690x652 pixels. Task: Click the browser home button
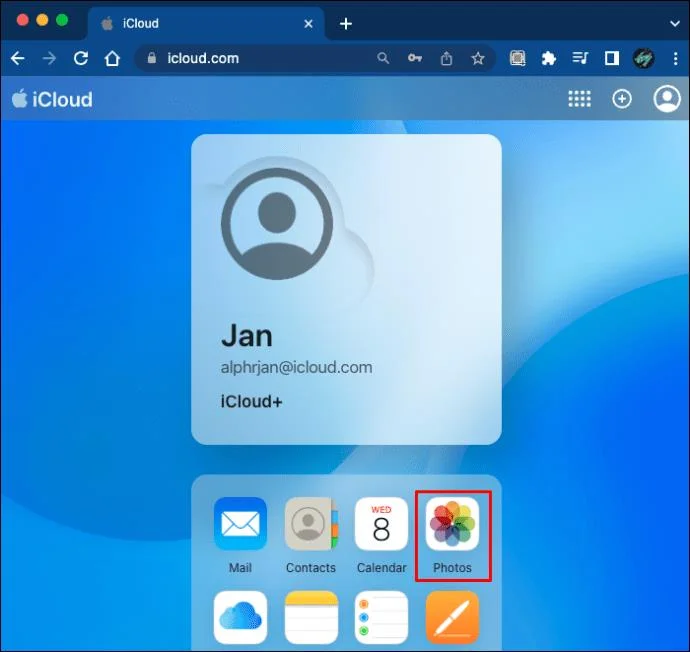[x=112, y=58]
